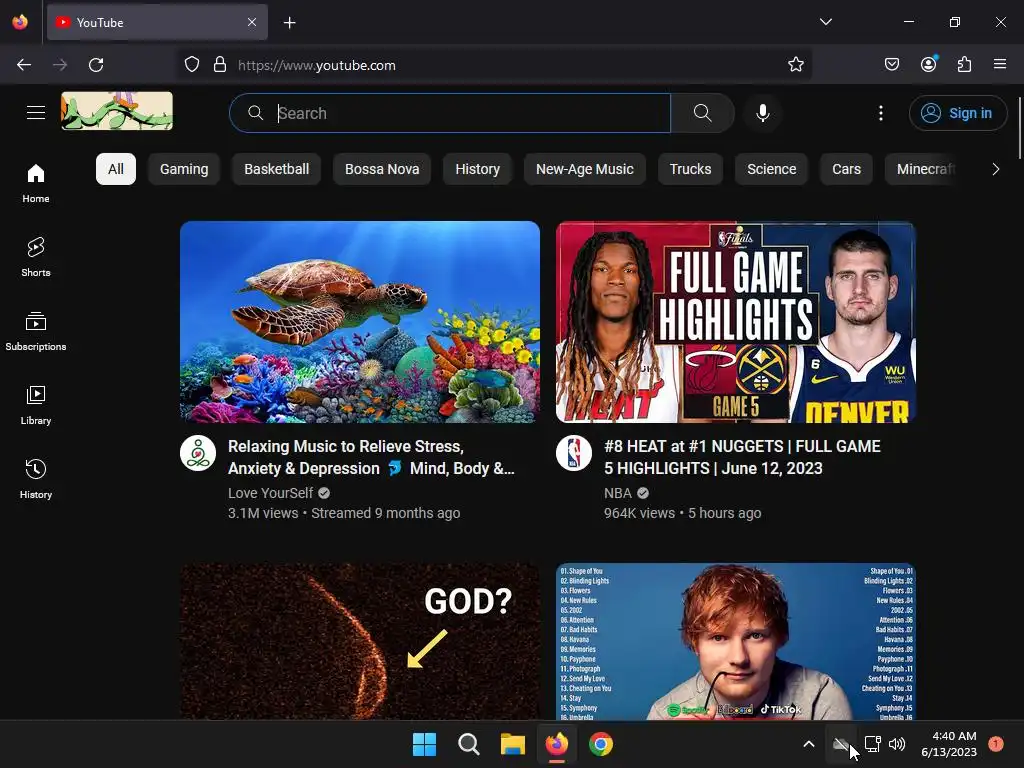1024x768 pixels.
Task: Close the YouTube tab
Action: click(252, 22)
